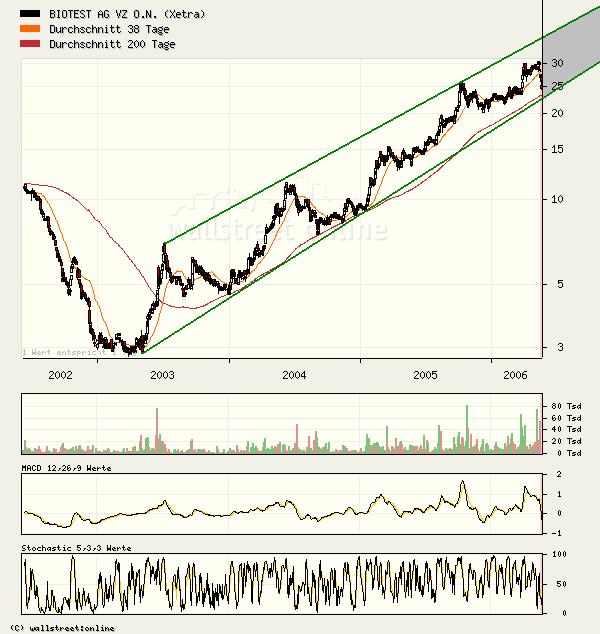Click the Durchschnitt 200 Tage legend label

101,44
